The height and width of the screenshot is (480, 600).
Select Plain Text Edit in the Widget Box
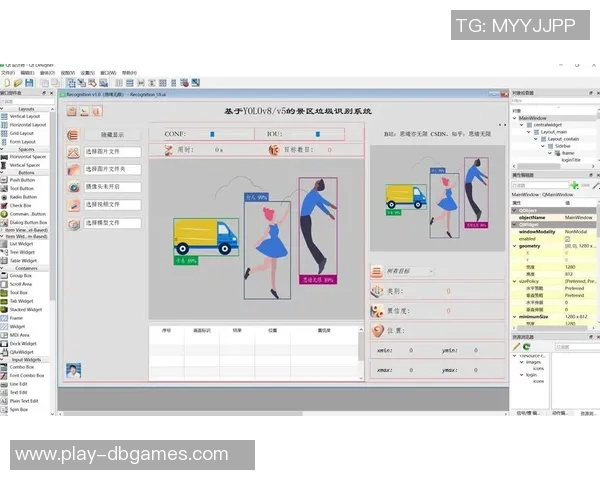(x=24, y=401)
